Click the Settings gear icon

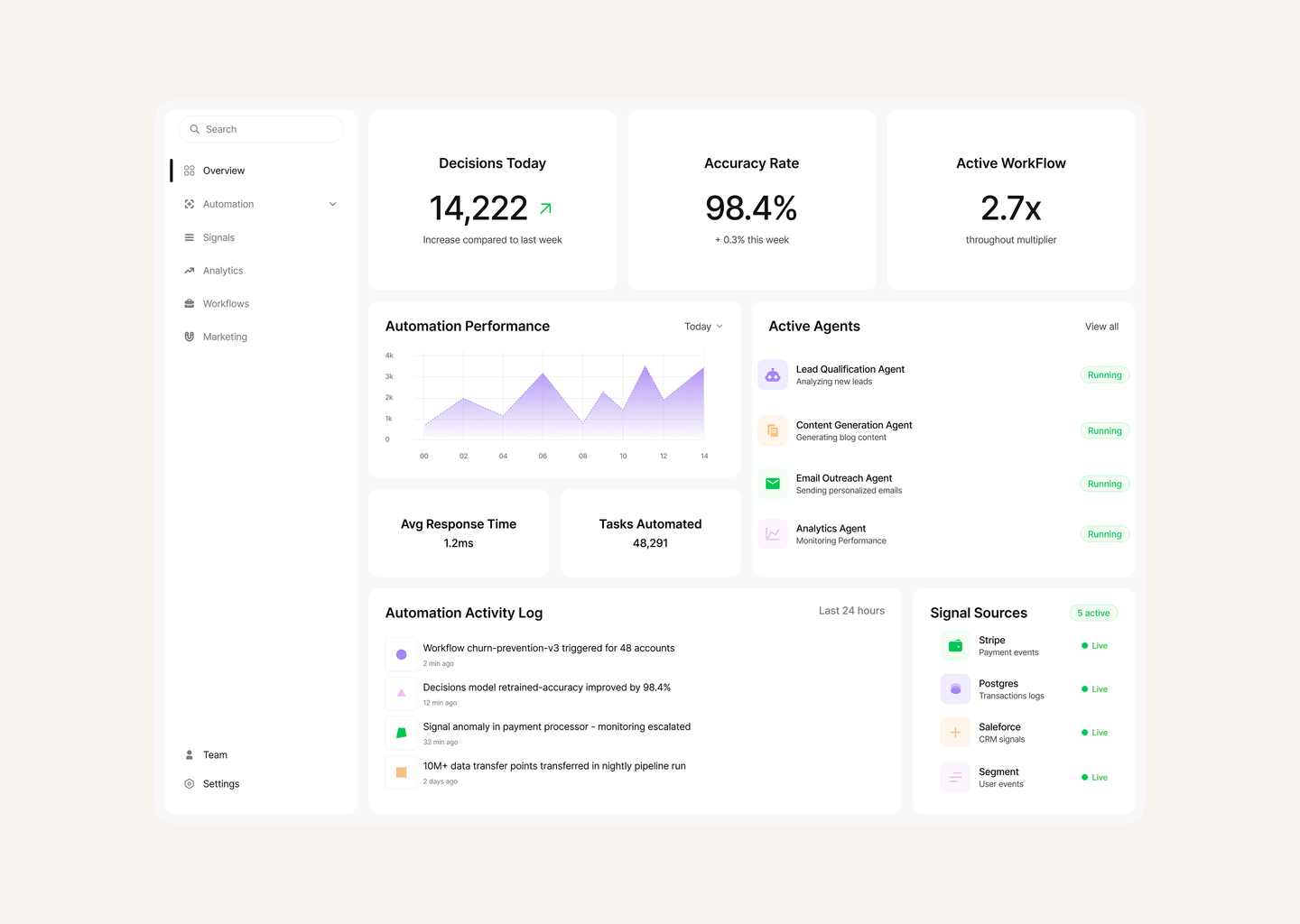tap(190, 784)
